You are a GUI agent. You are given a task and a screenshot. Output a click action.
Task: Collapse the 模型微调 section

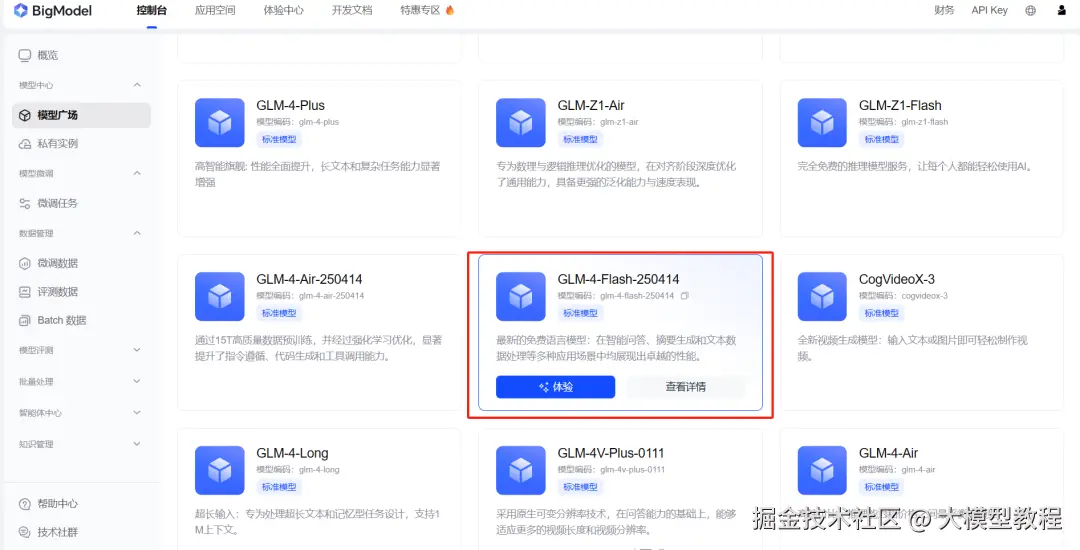pyautogui.click(x=137, y=173)
